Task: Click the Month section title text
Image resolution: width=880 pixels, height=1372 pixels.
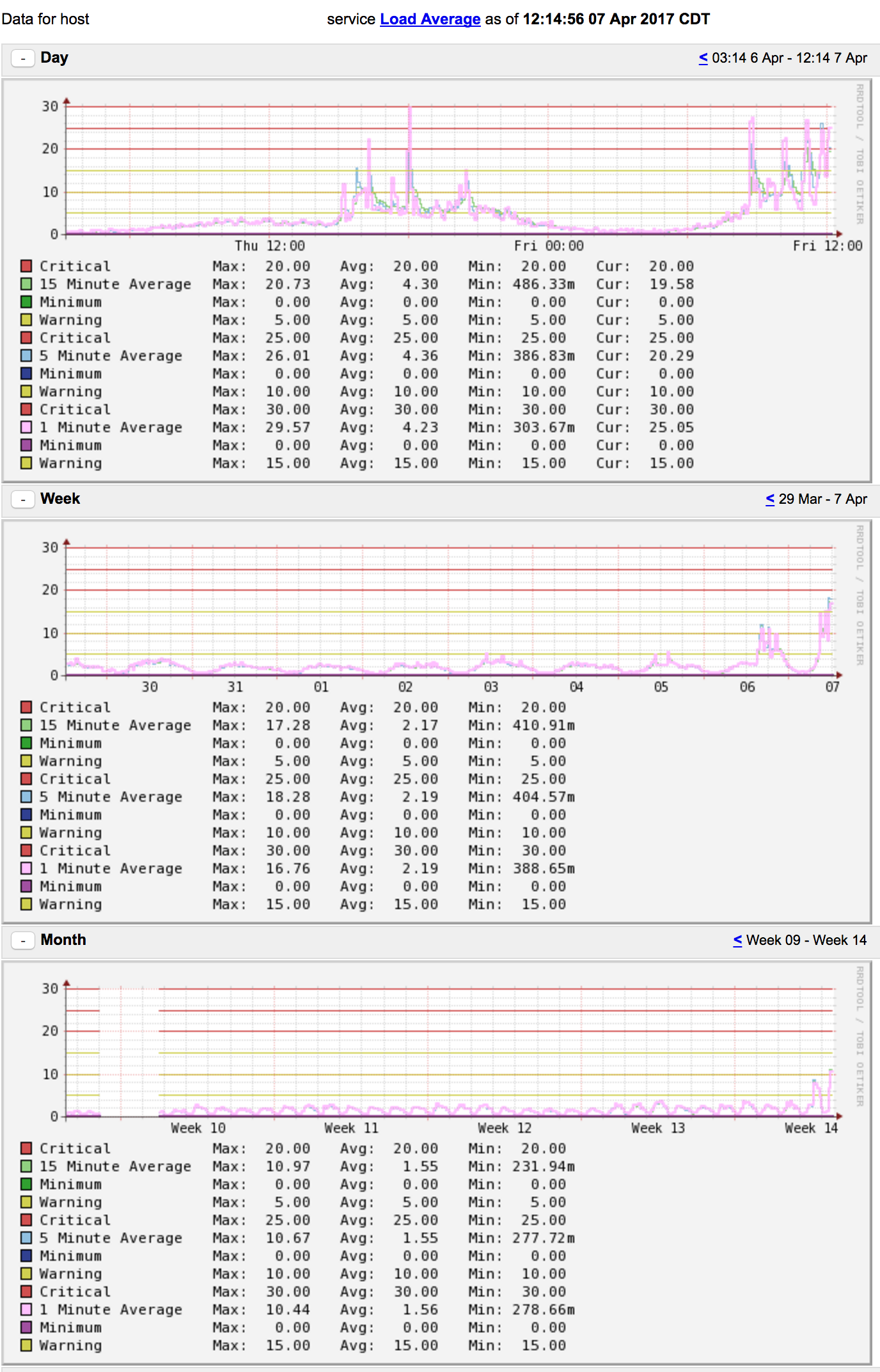Action: click(63, 940)
